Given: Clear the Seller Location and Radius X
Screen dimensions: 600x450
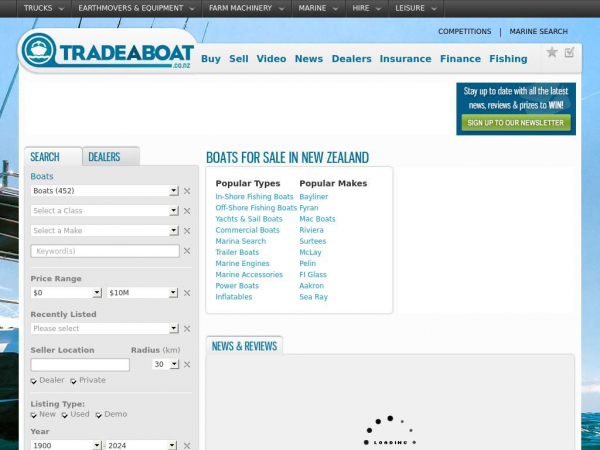Looking at the screenshot, I should click(187, 364).
